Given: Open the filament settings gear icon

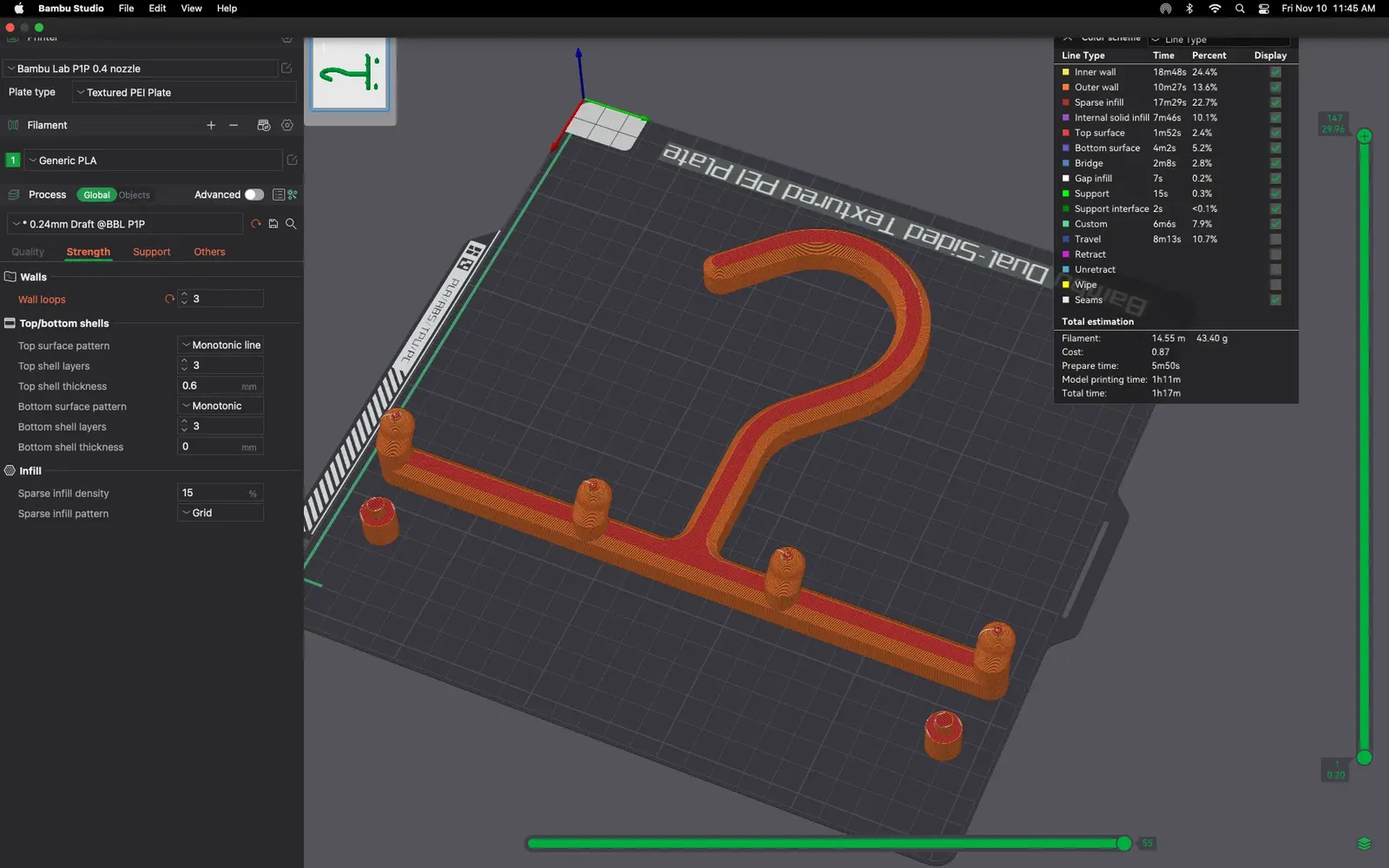Looking at the screenshot, I should pyautogui.click(x=287, y=125).
